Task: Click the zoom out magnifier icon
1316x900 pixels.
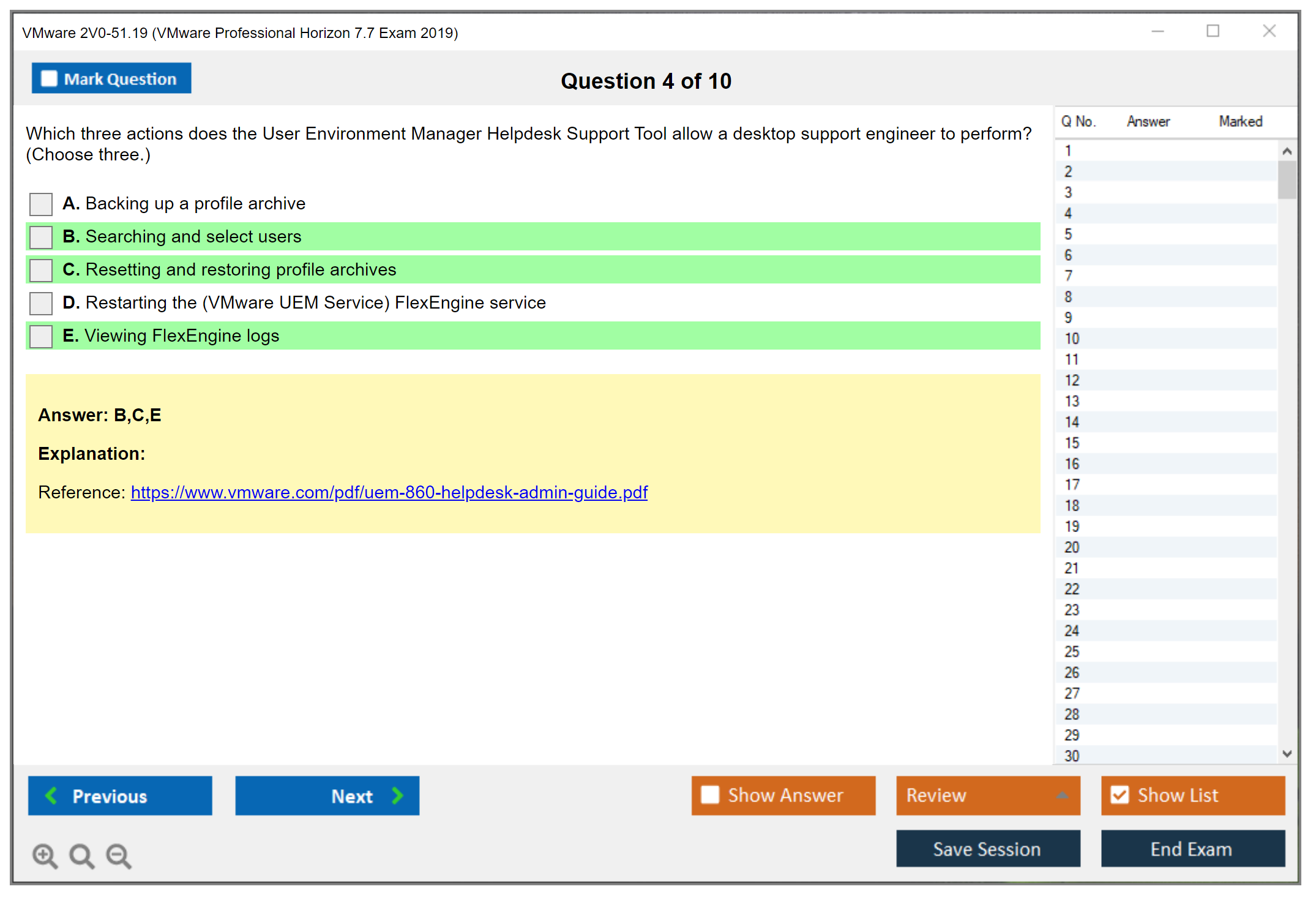Action: 118,855
